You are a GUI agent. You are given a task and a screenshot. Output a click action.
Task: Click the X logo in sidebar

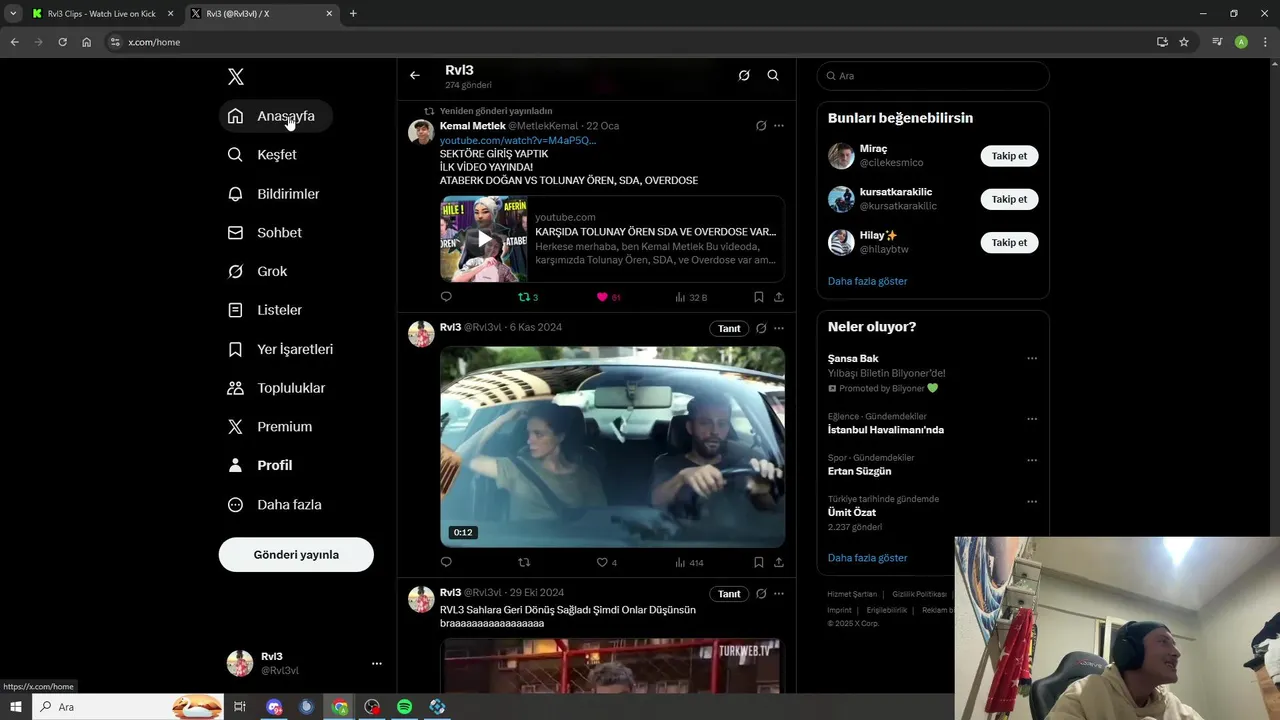click(x=236, y=77)
